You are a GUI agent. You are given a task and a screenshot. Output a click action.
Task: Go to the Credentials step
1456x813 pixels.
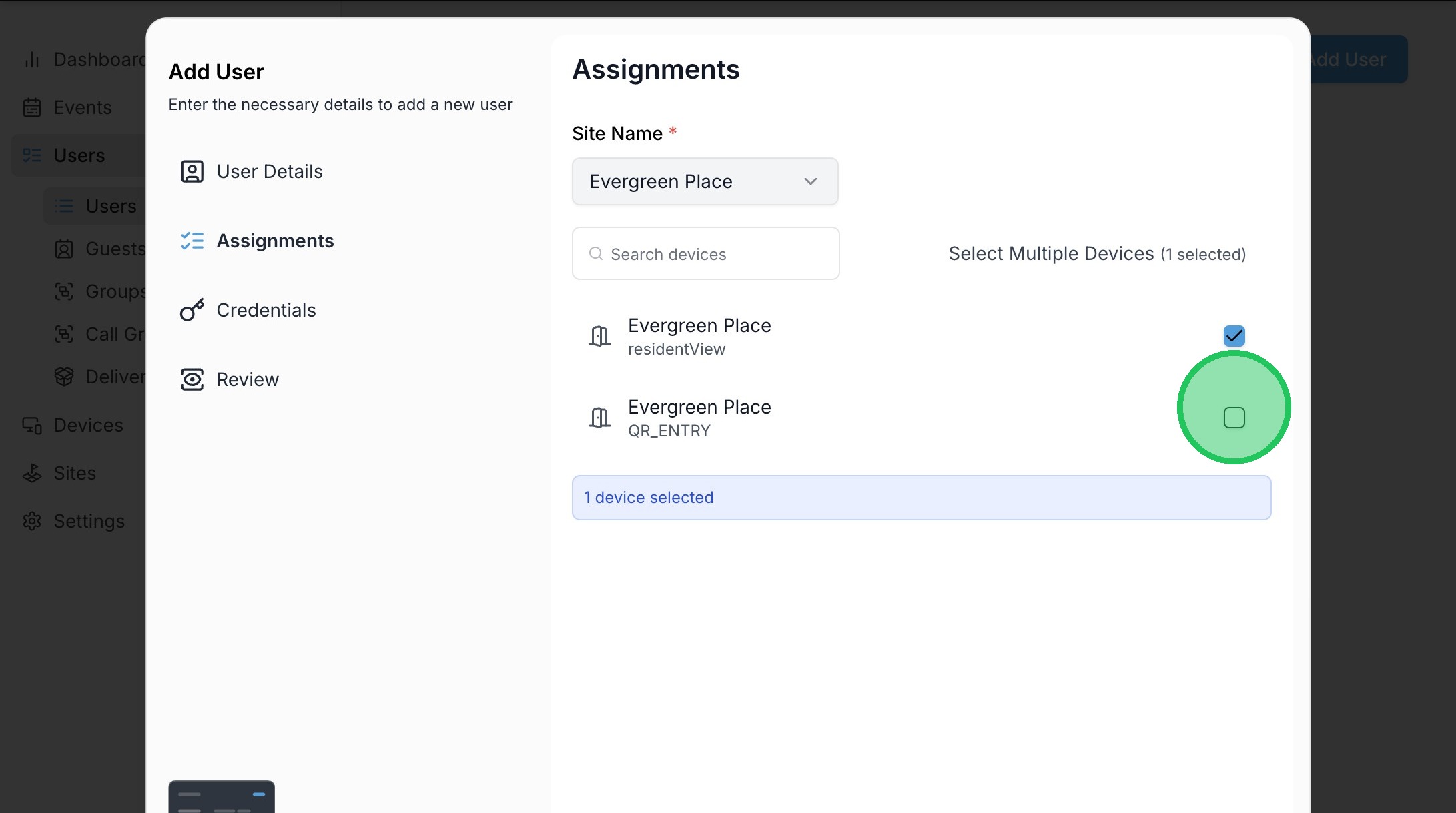266,310
